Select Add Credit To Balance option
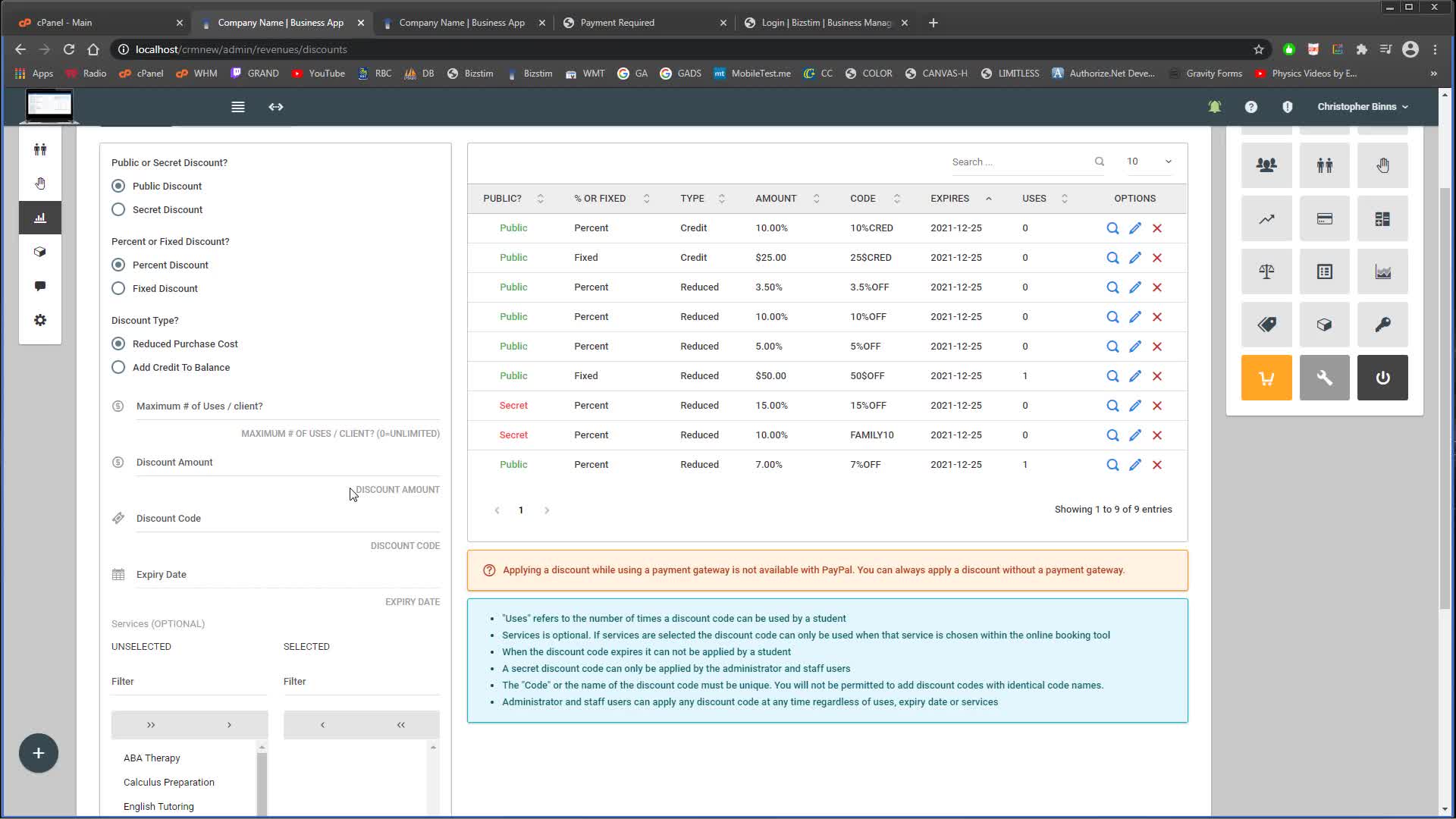Screen dimensions: 1456x819 pos(118,368)
